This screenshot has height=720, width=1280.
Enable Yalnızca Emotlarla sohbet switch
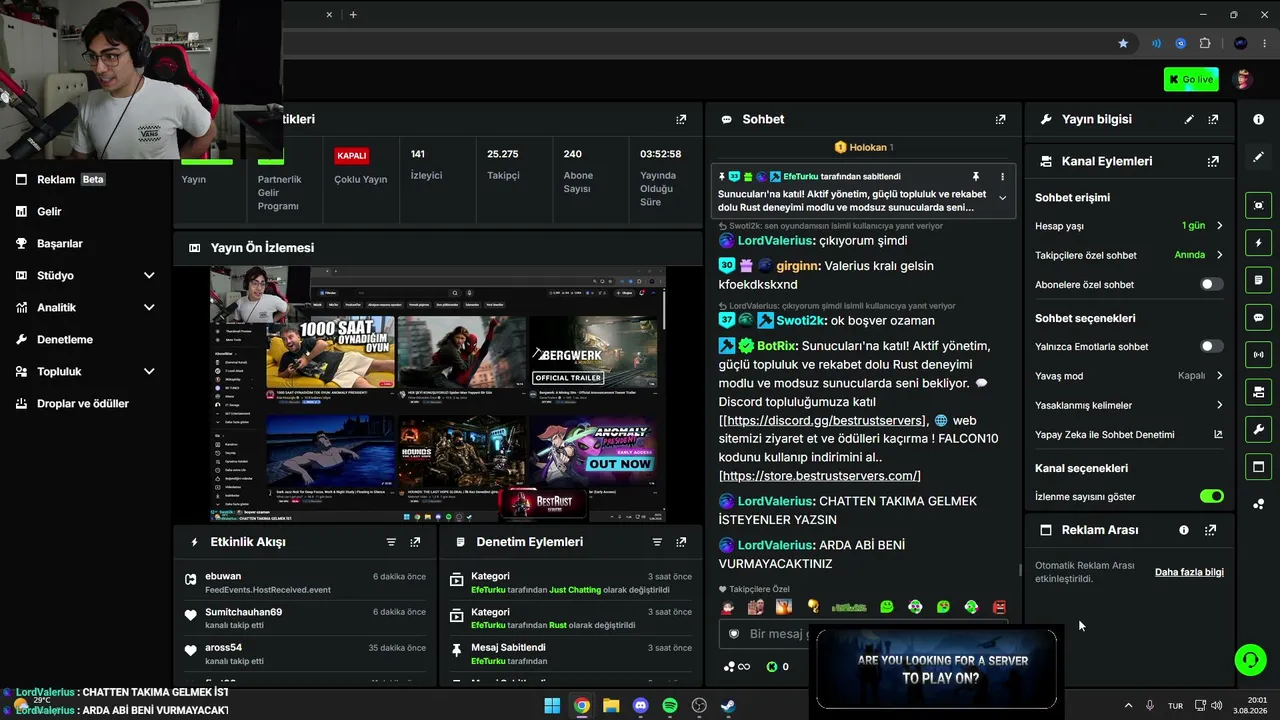coord(1211,347)
